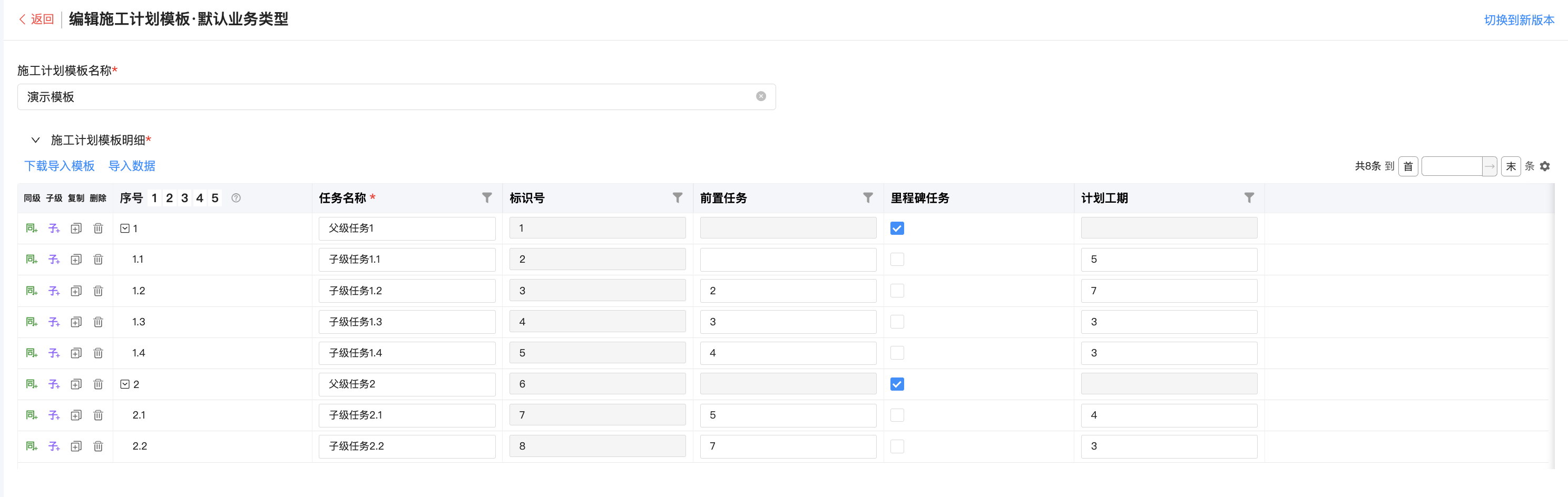
Task: Open table settings gear icon
Action: [1544, 166]
